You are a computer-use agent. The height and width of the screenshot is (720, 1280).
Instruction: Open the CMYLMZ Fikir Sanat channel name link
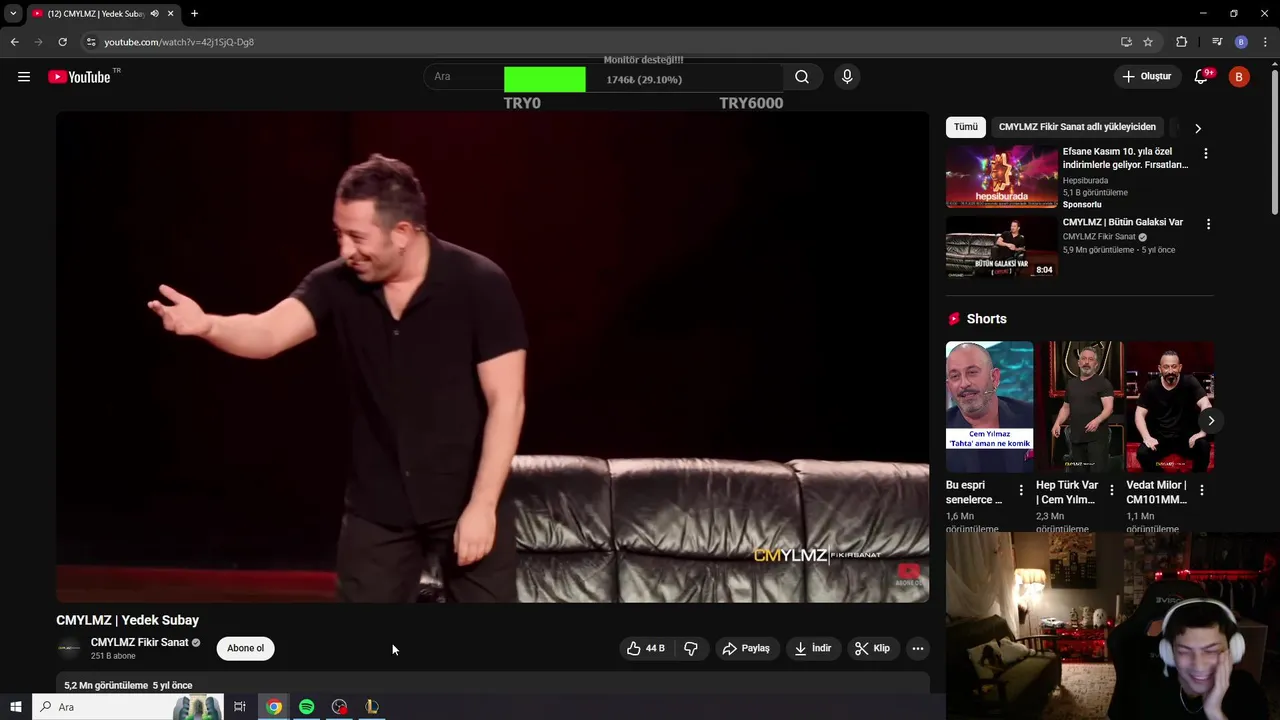(x=139, y=642)
